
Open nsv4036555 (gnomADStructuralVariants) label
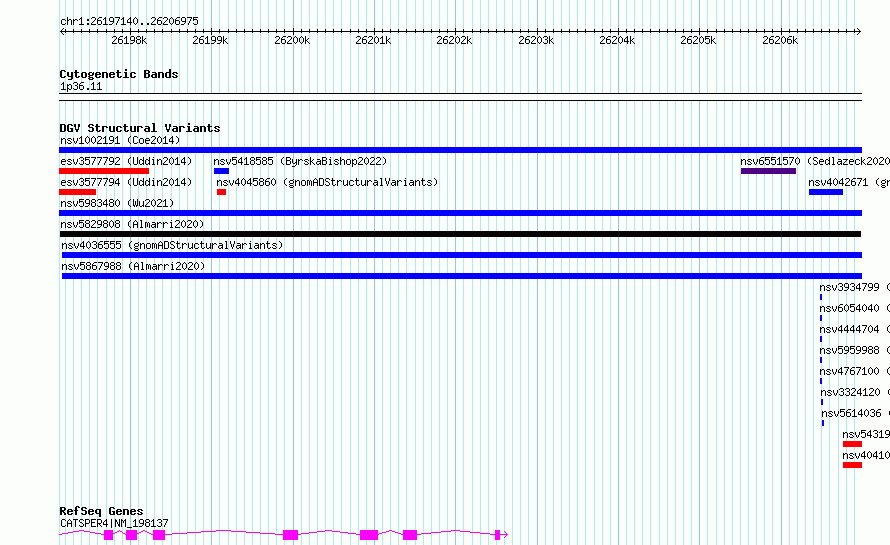(x=172, y=245)
